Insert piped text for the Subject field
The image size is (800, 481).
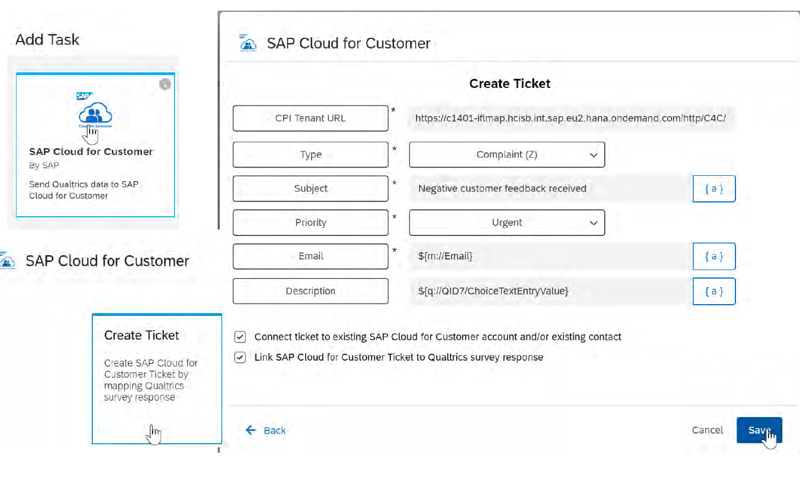click(714, 189)
